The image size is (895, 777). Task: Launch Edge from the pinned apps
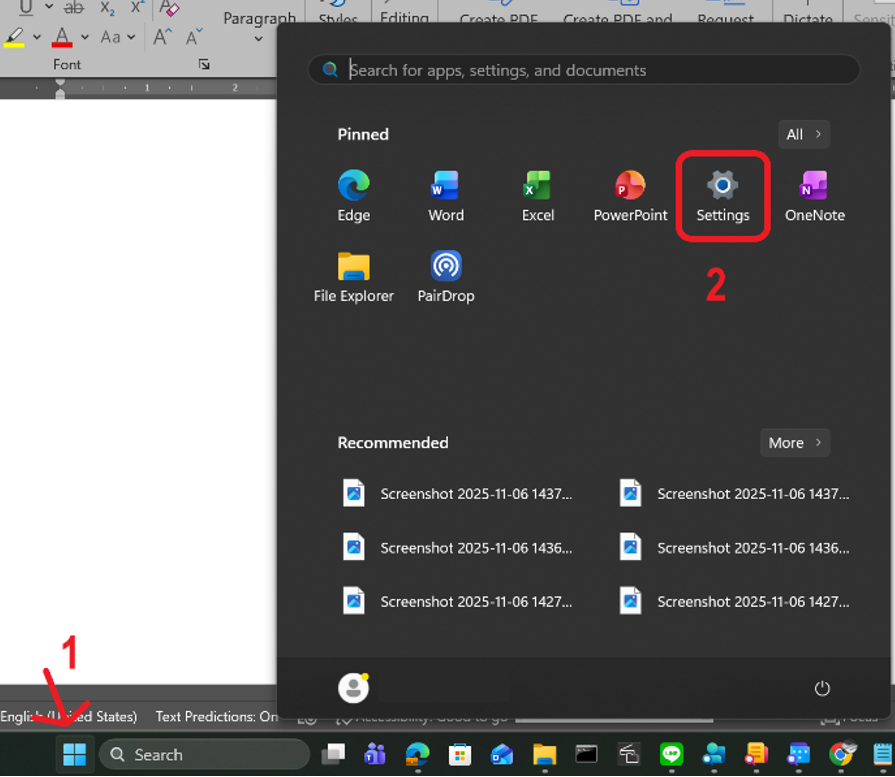pos(353,196)
